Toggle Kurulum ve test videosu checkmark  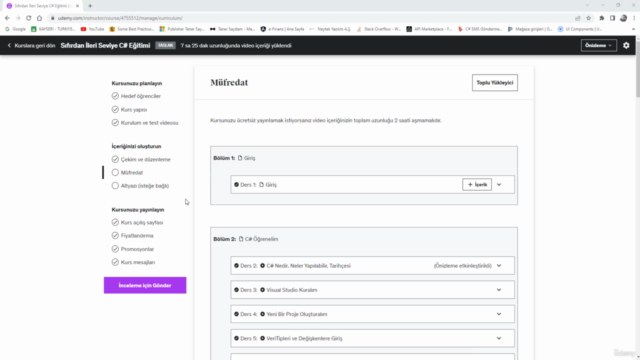pyautogui.click(x=115, y=122)
